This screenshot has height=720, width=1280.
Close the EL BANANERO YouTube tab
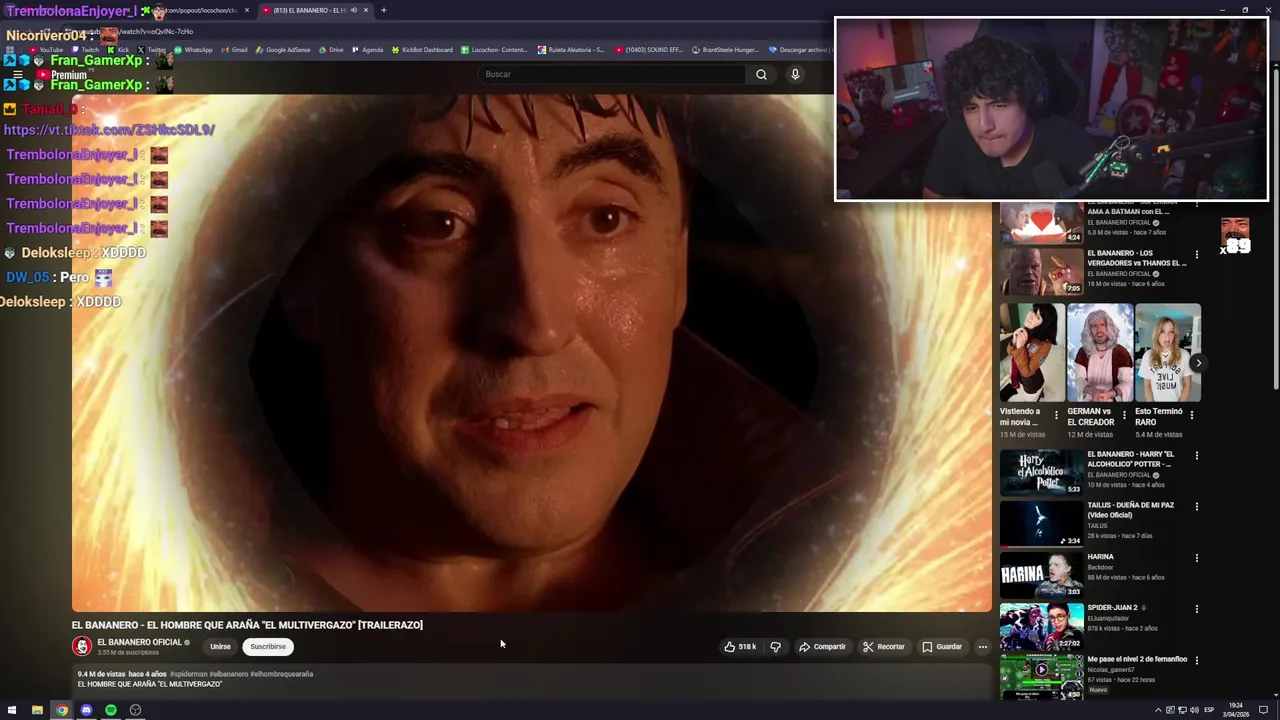click(366, 10)
